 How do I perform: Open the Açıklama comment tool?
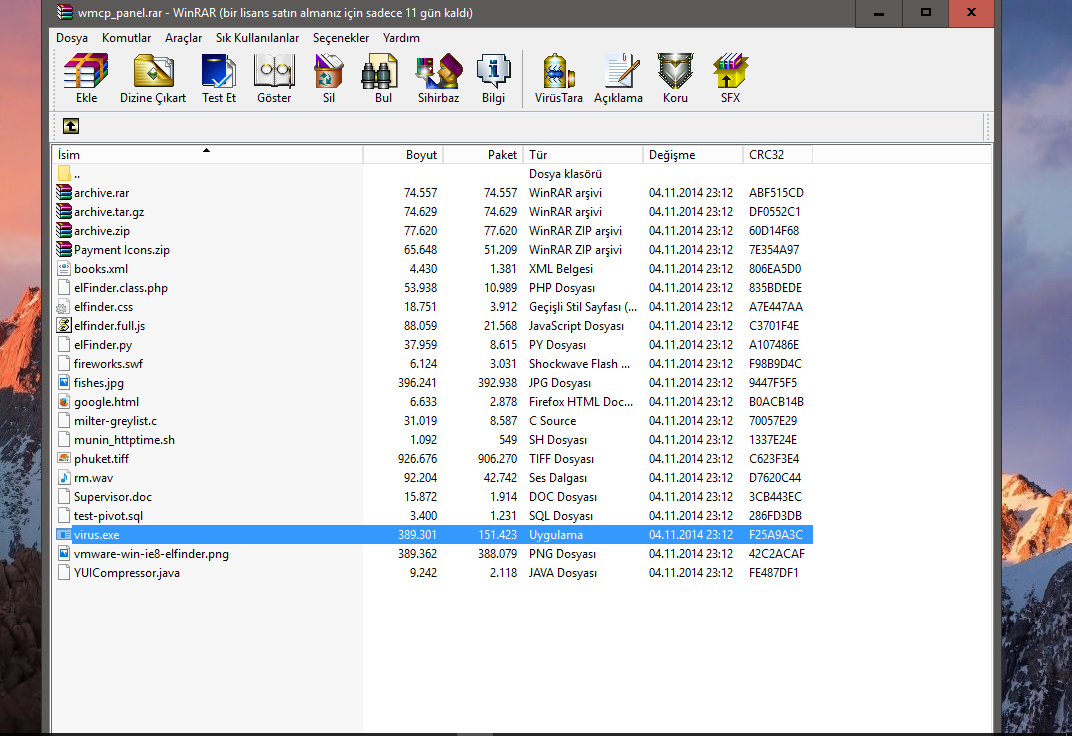pos(618,78)
